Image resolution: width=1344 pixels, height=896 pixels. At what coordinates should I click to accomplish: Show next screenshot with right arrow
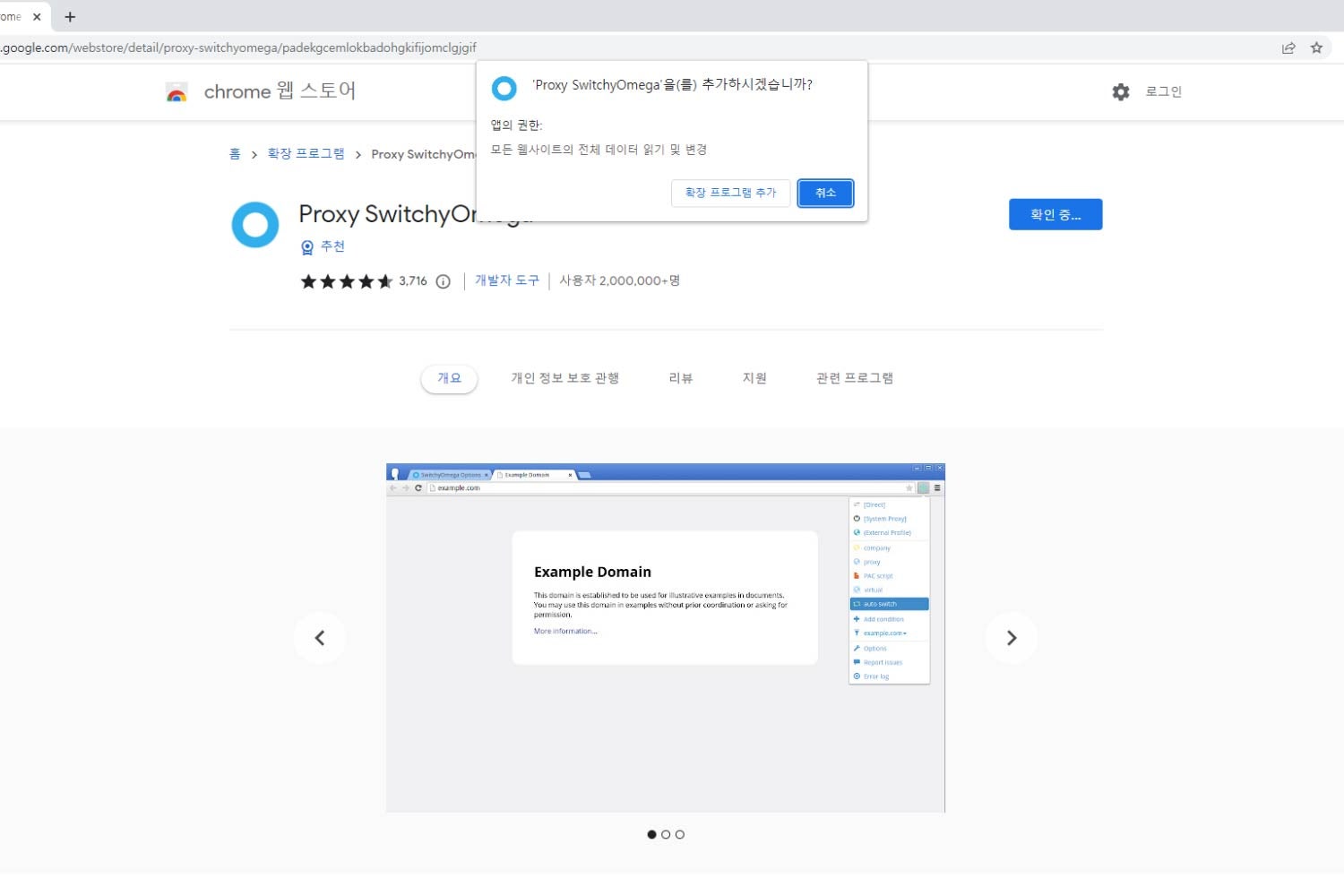click(x=1011, y=638)
